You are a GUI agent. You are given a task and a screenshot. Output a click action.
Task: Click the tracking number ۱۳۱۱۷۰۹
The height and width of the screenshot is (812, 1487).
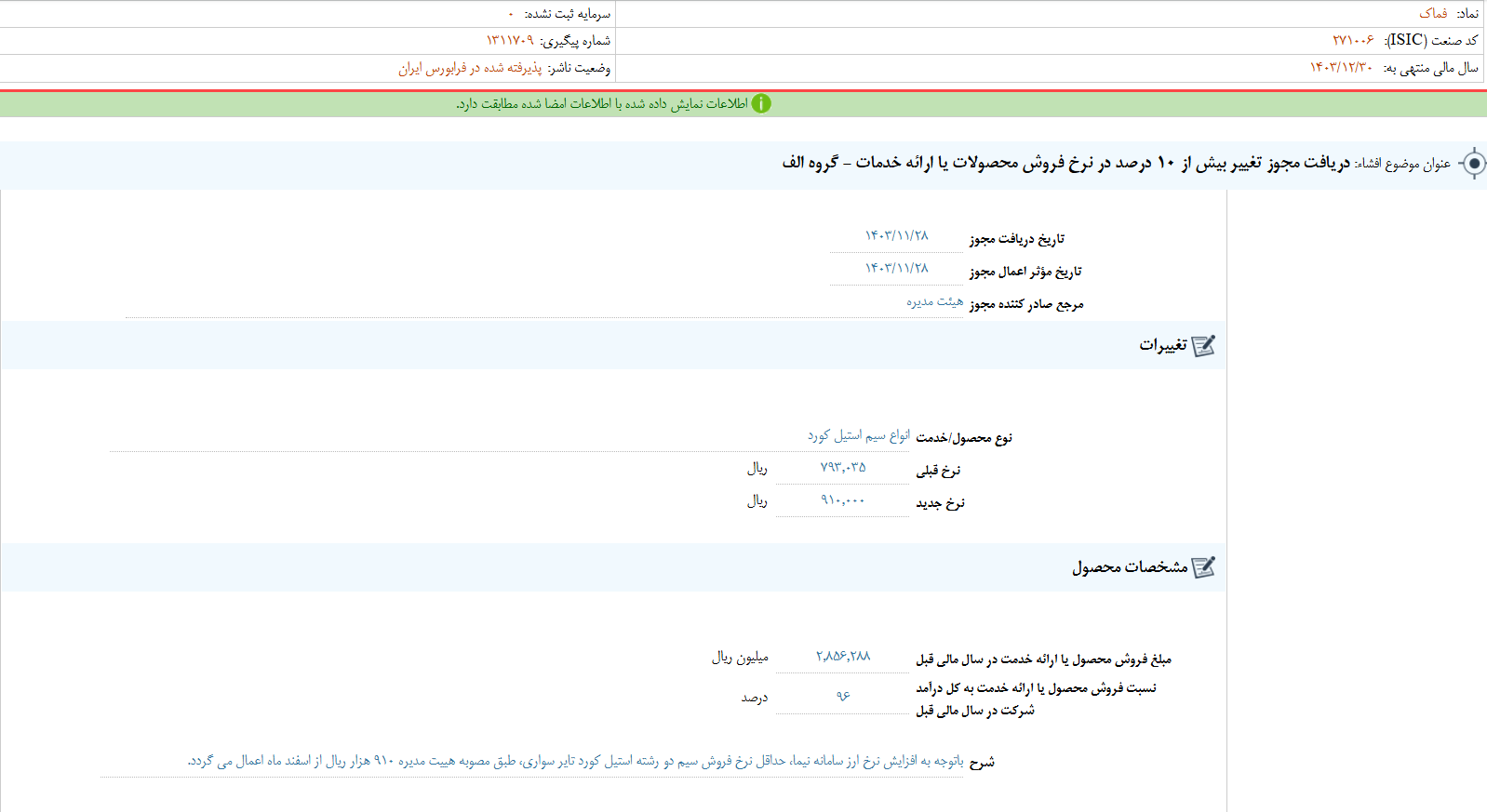click(510, 40)
